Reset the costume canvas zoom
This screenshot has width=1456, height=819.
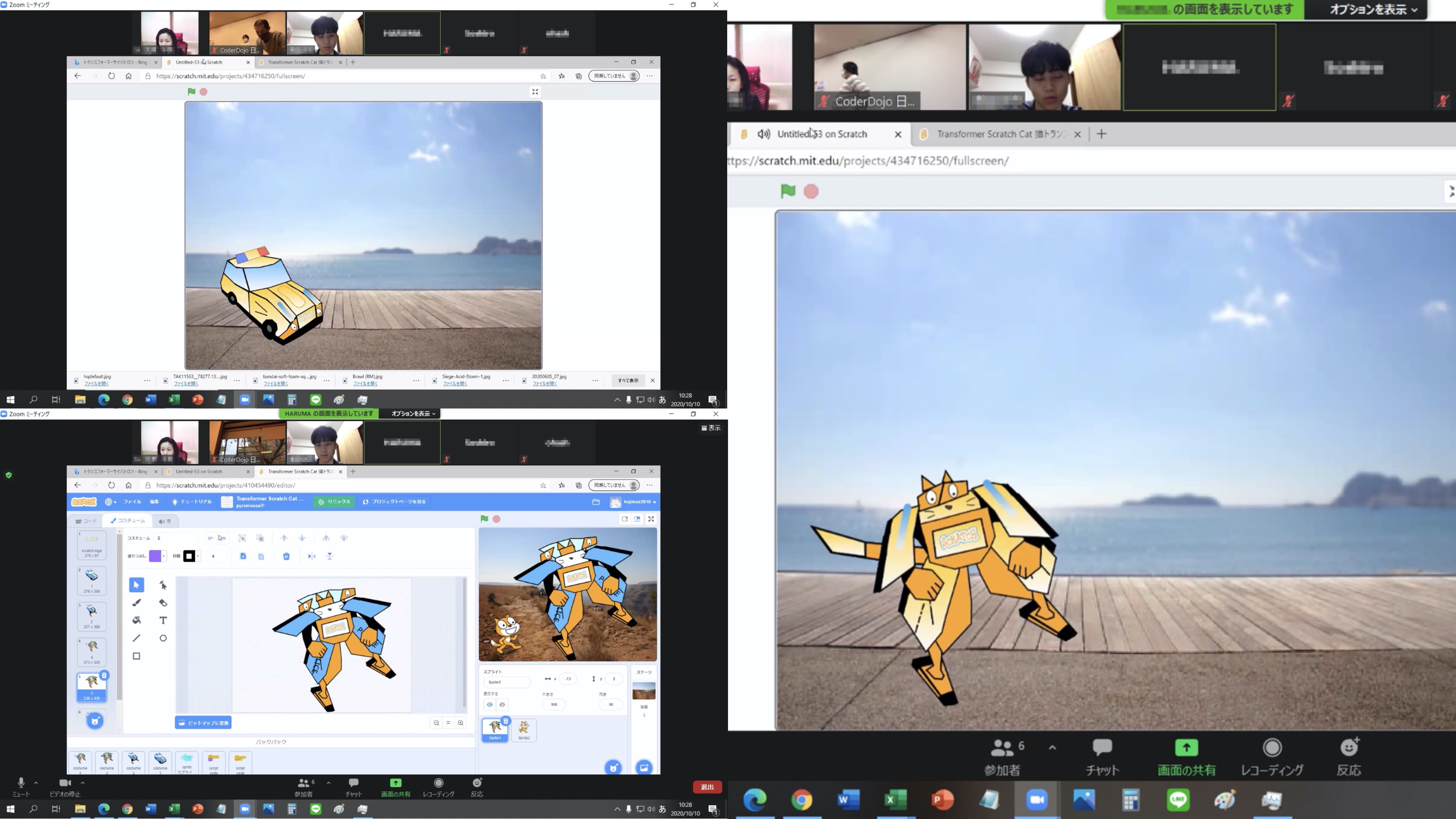[448, 722]
